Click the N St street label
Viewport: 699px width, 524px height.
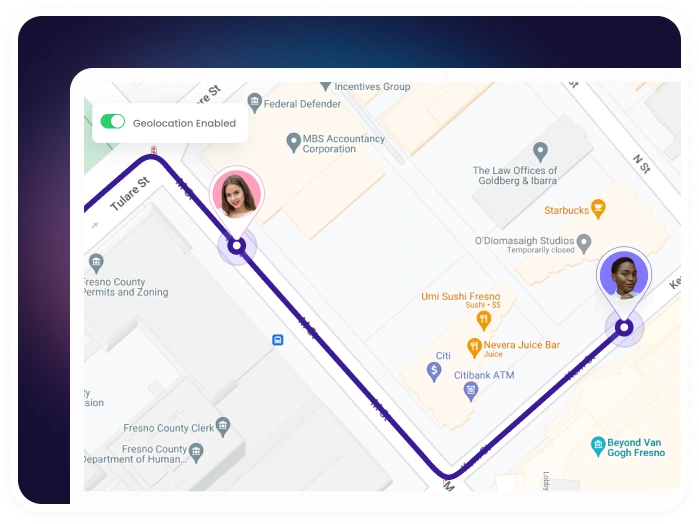(x=642, y=164)
